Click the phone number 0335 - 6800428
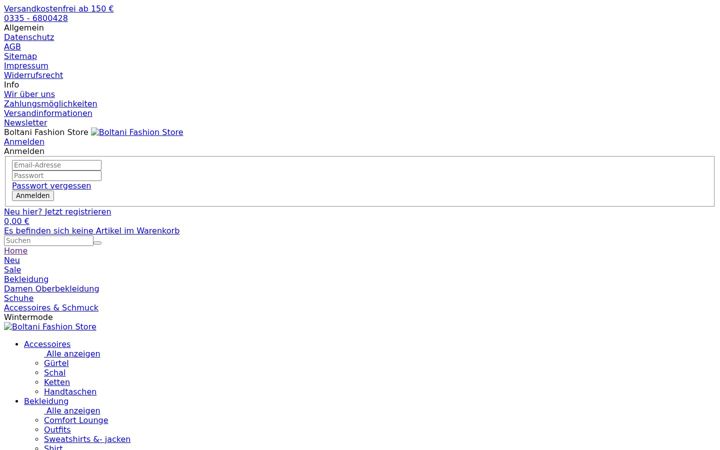The height and width of the screenshot is (450, 720). (x=36, y=18)
